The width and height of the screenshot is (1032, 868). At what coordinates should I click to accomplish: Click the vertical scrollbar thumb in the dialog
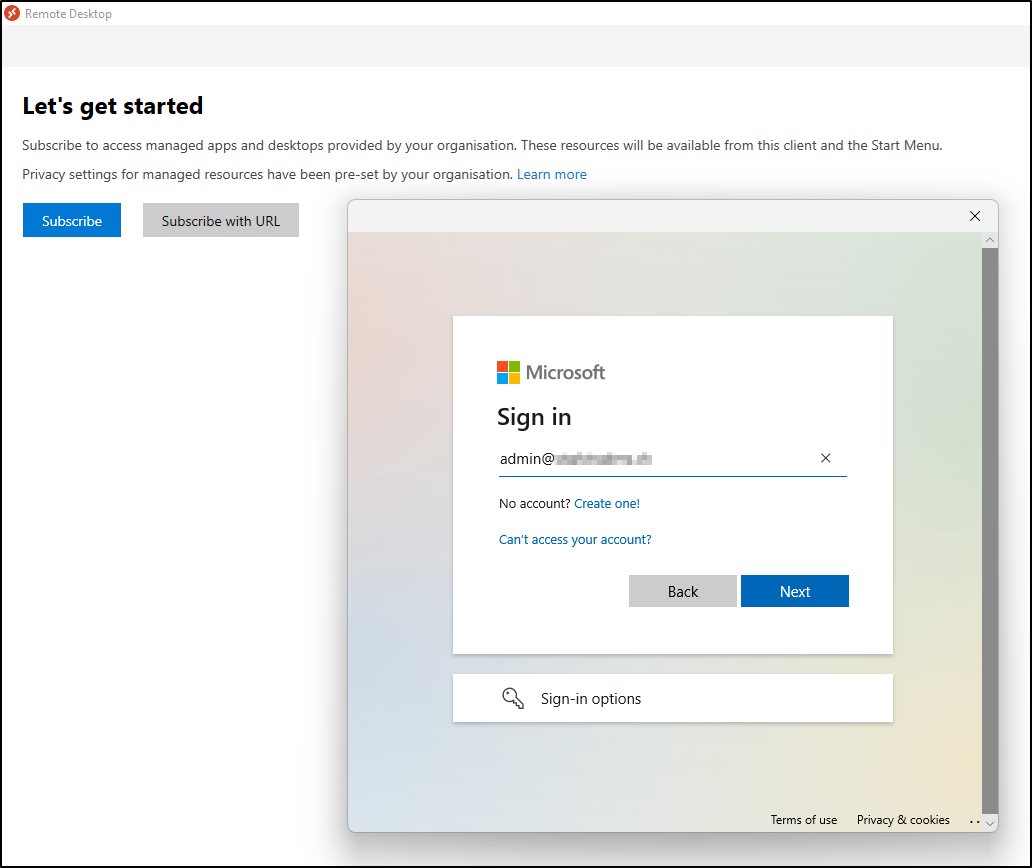pyautogui.click(x=990, y=531)
